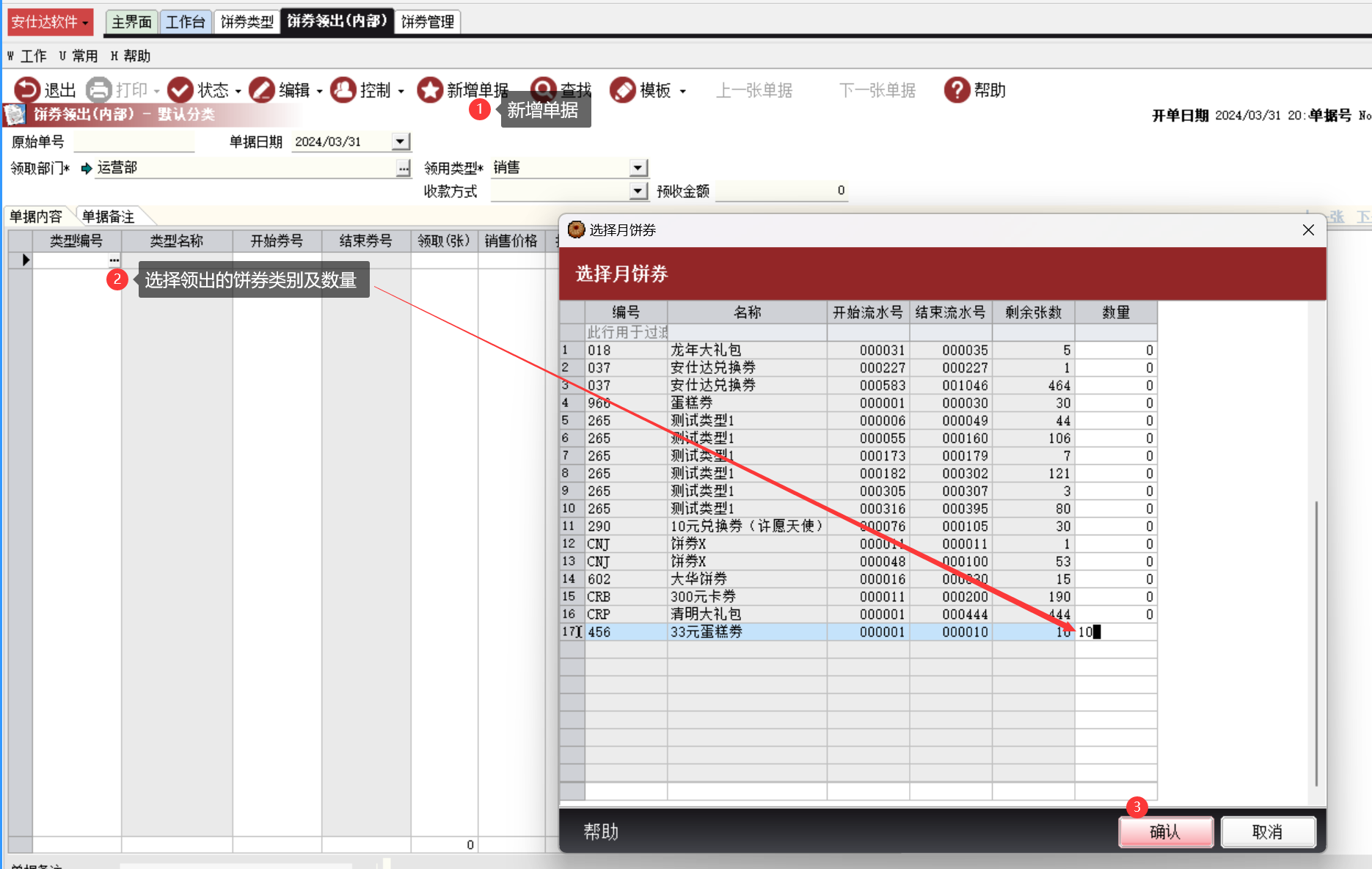Select the 大华饼券 row
Viewport: 1372px width, 869px height.
click(x=858, y=579)
